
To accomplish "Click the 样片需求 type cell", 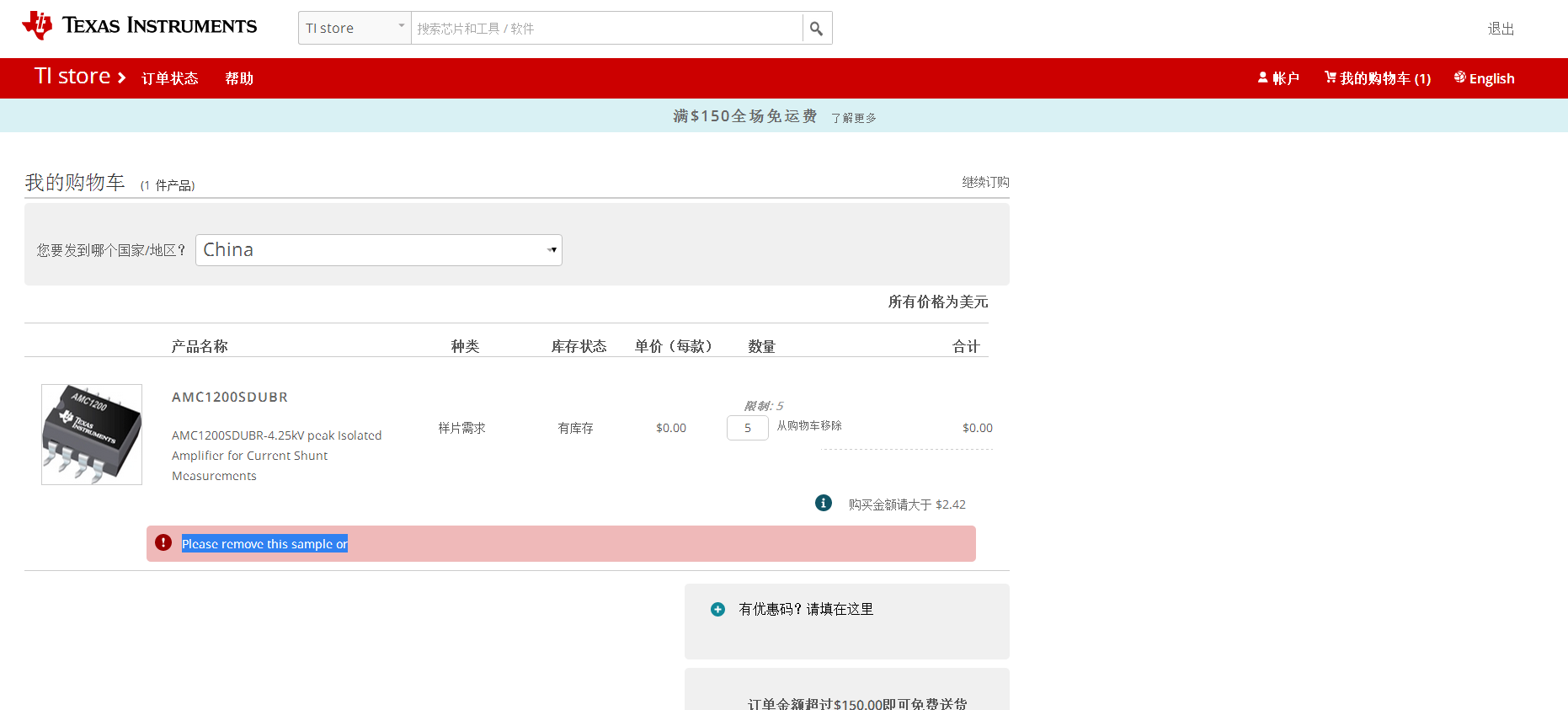I will (461, 428).
